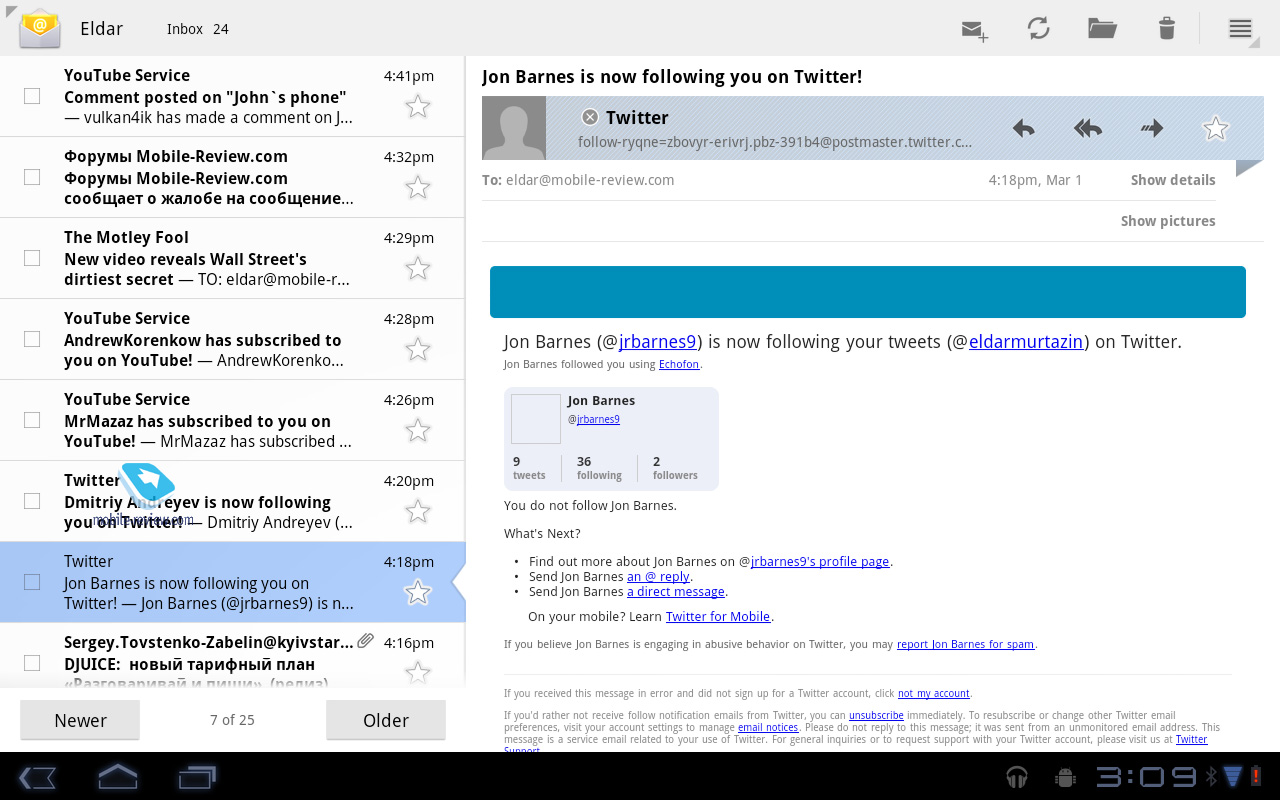Viewport: 1280px width, 800px height.
Task: Select the Comment posted email checkbox
Action: pyautogui.click(x=32, y=96)
